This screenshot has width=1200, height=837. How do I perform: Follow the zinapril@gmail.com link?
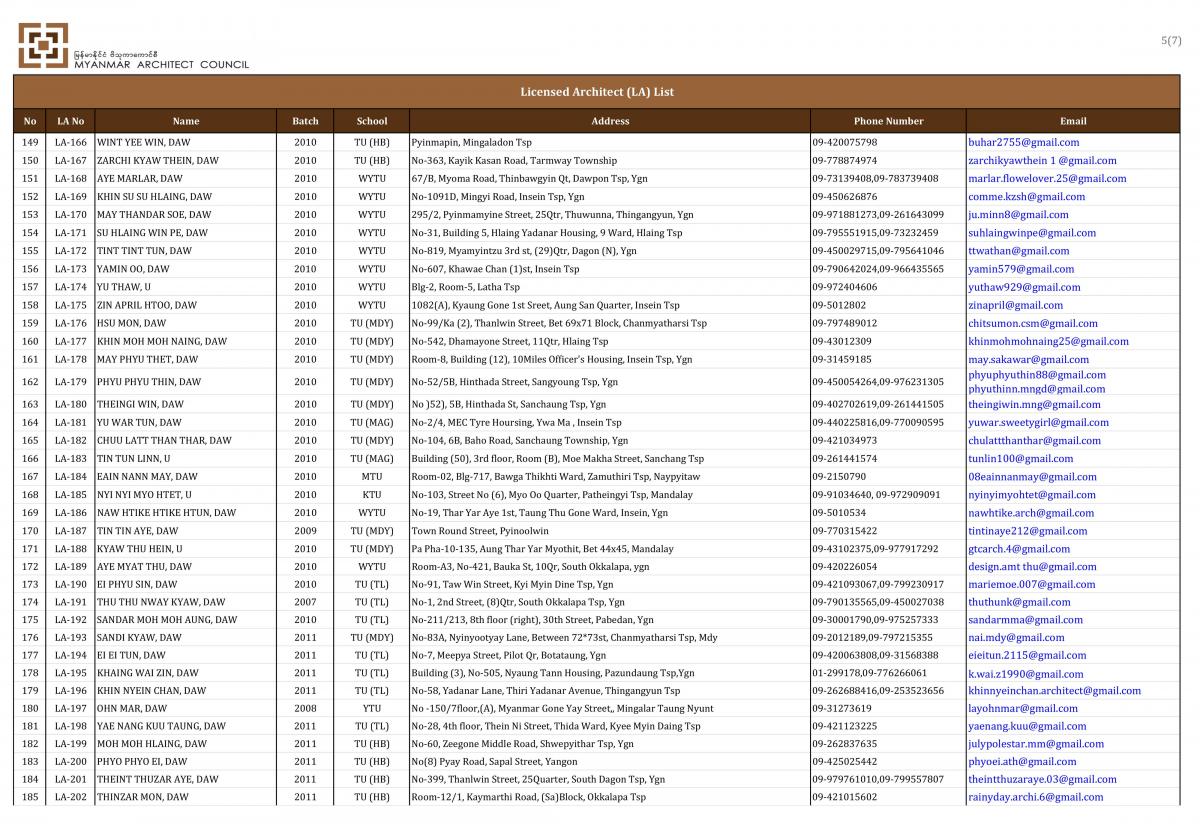1016,305
